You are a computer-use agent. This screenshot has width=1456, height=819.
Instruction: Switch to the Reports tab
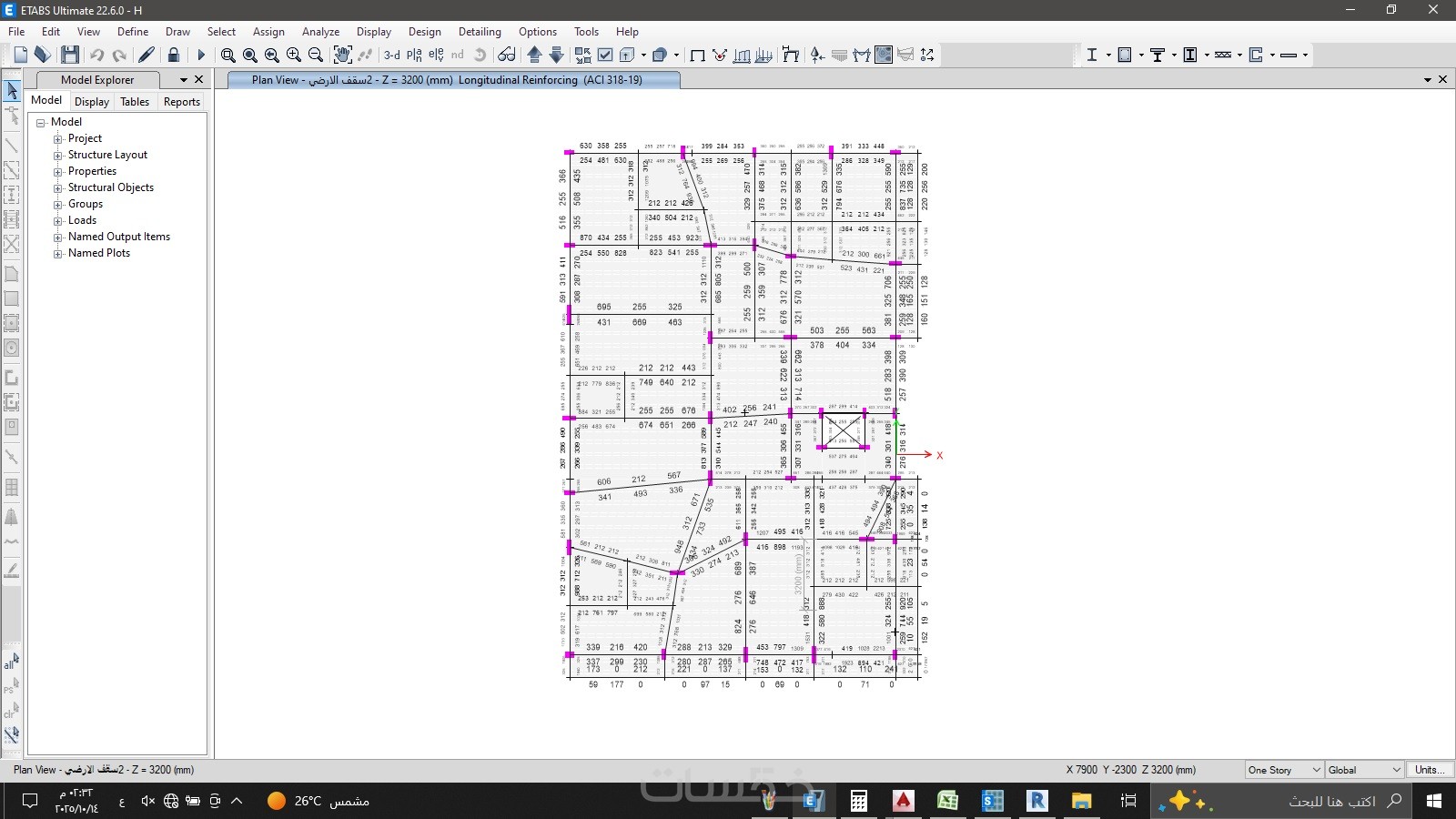coord(182,101)
